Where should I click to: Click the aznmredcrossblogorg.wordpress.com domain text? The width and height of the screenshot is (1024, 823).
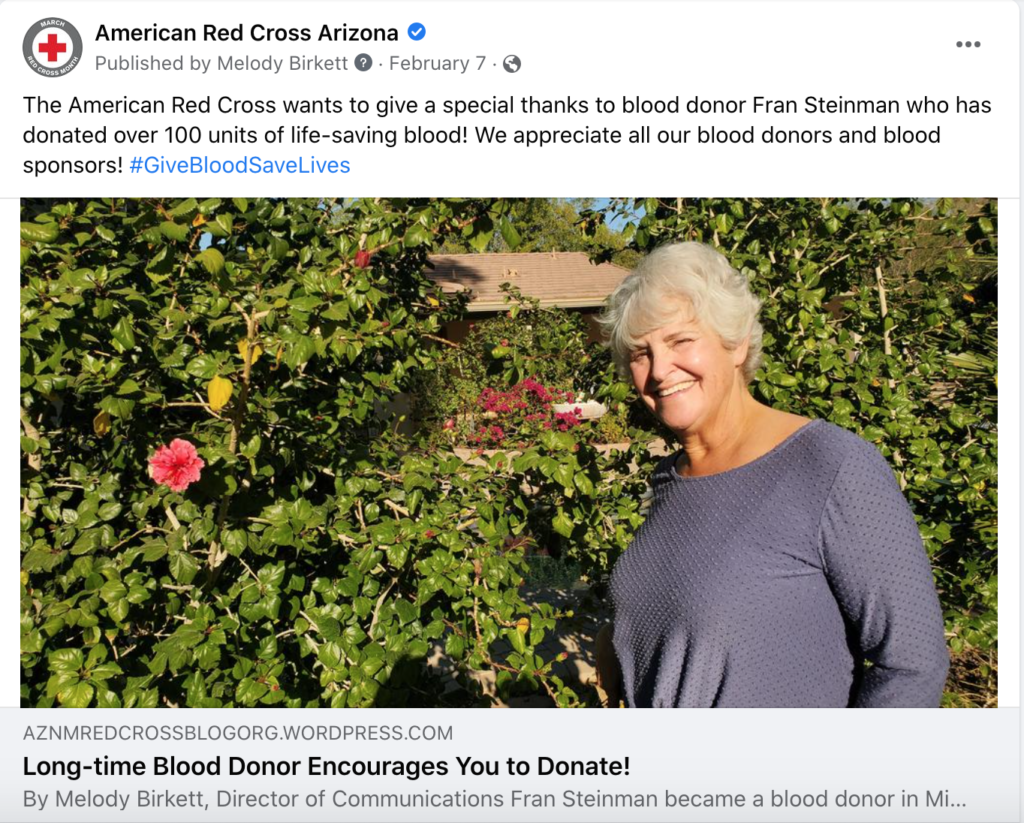pyautogui.click(x=238, y=733)
